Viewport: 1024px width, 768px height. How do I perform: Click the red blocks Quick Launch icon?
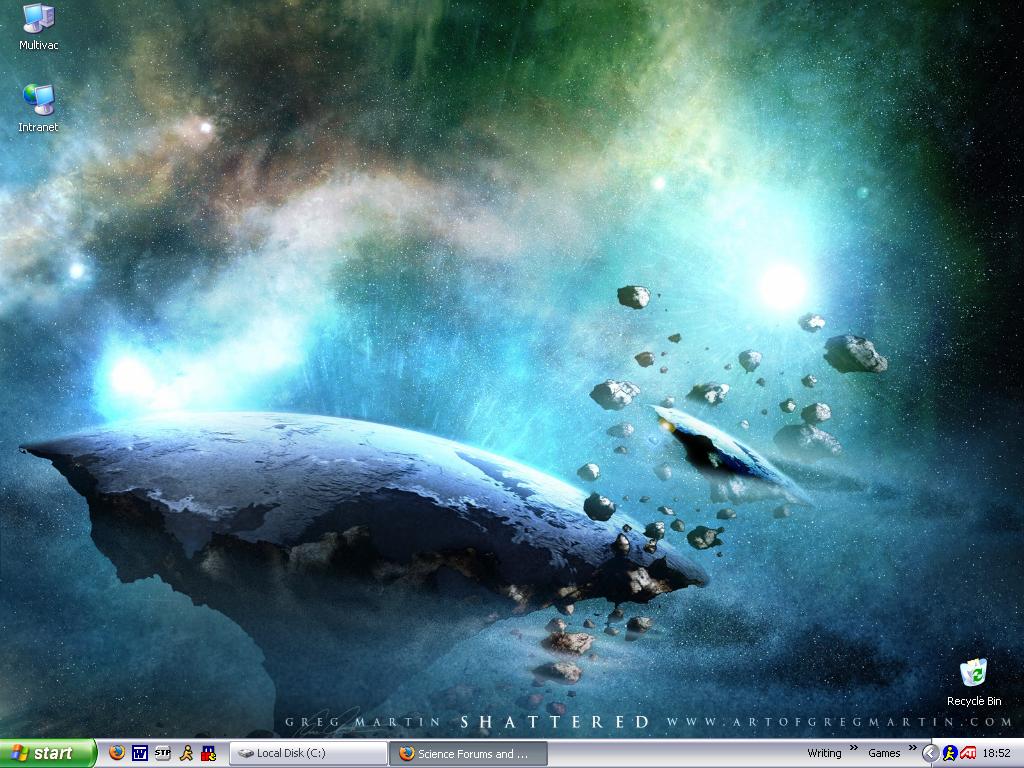coord(208,753)
